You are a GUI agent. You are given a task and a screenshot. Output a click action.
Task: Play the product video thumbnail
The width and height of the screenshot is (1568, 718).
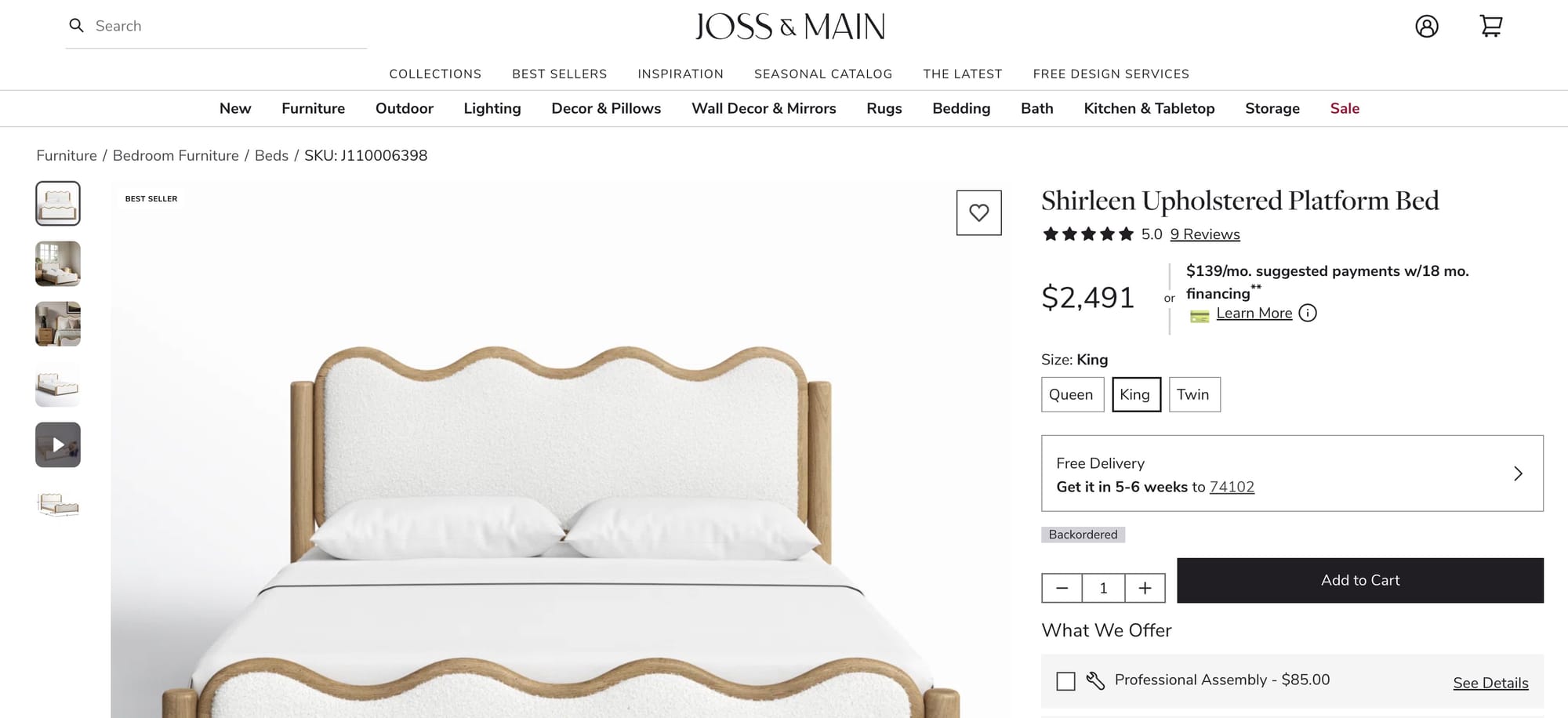pyautogui.click(x=58, y=444)
